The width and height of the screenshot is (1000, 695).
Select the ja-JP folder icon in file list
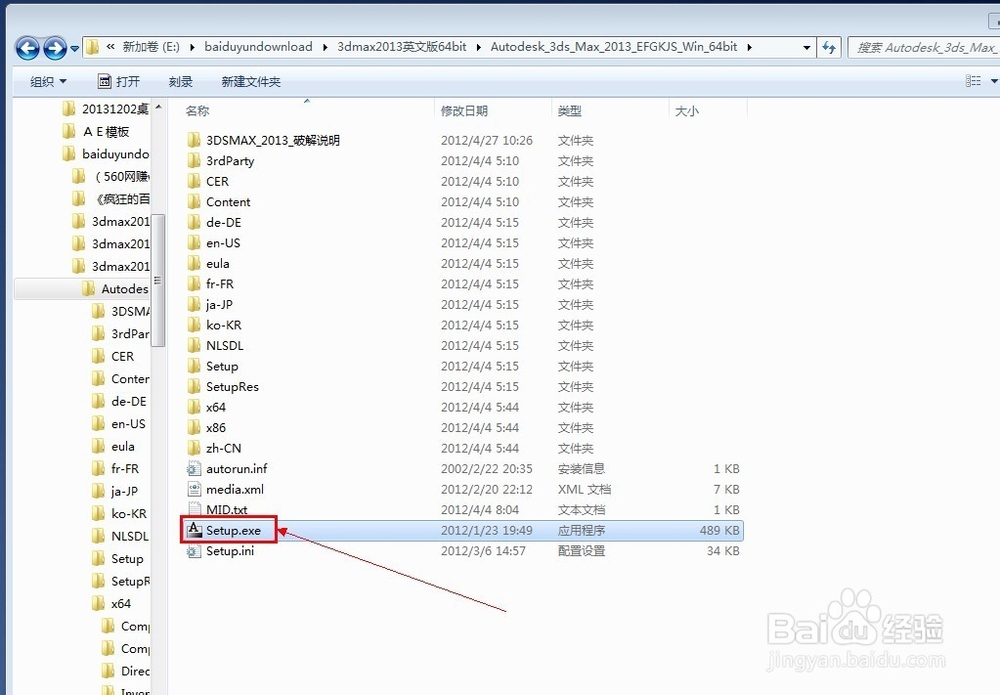click(194, 304)
